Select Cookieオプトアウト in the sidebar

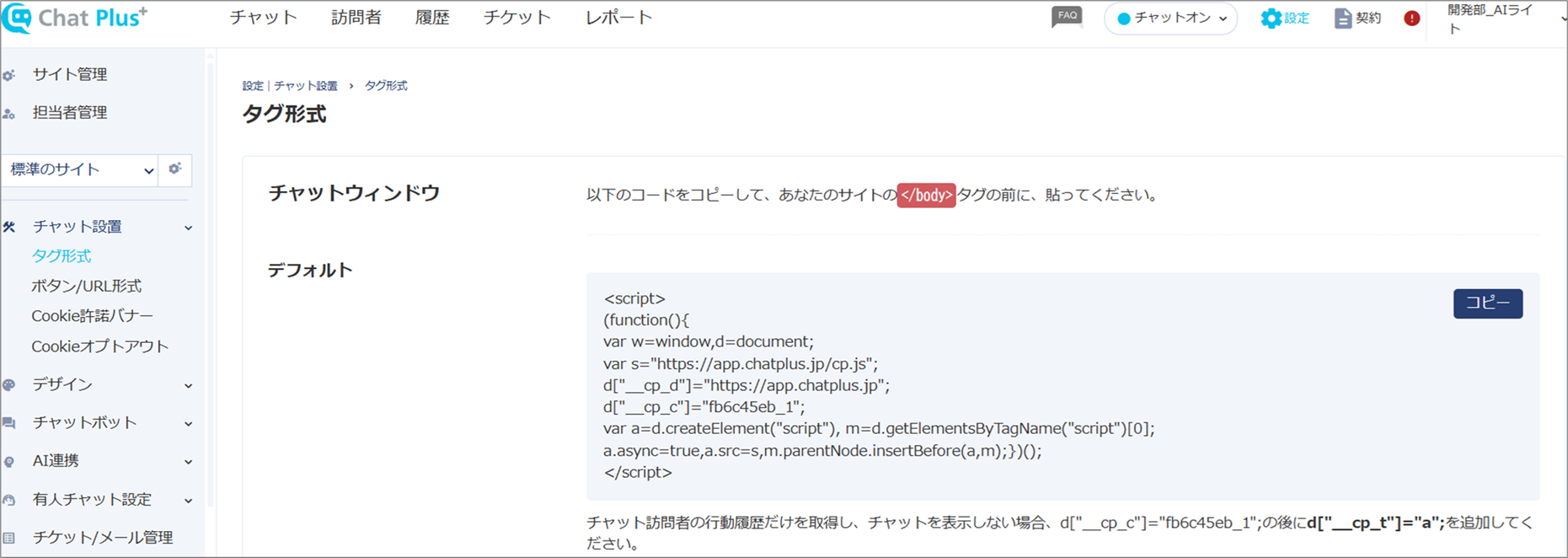[100, 346]
